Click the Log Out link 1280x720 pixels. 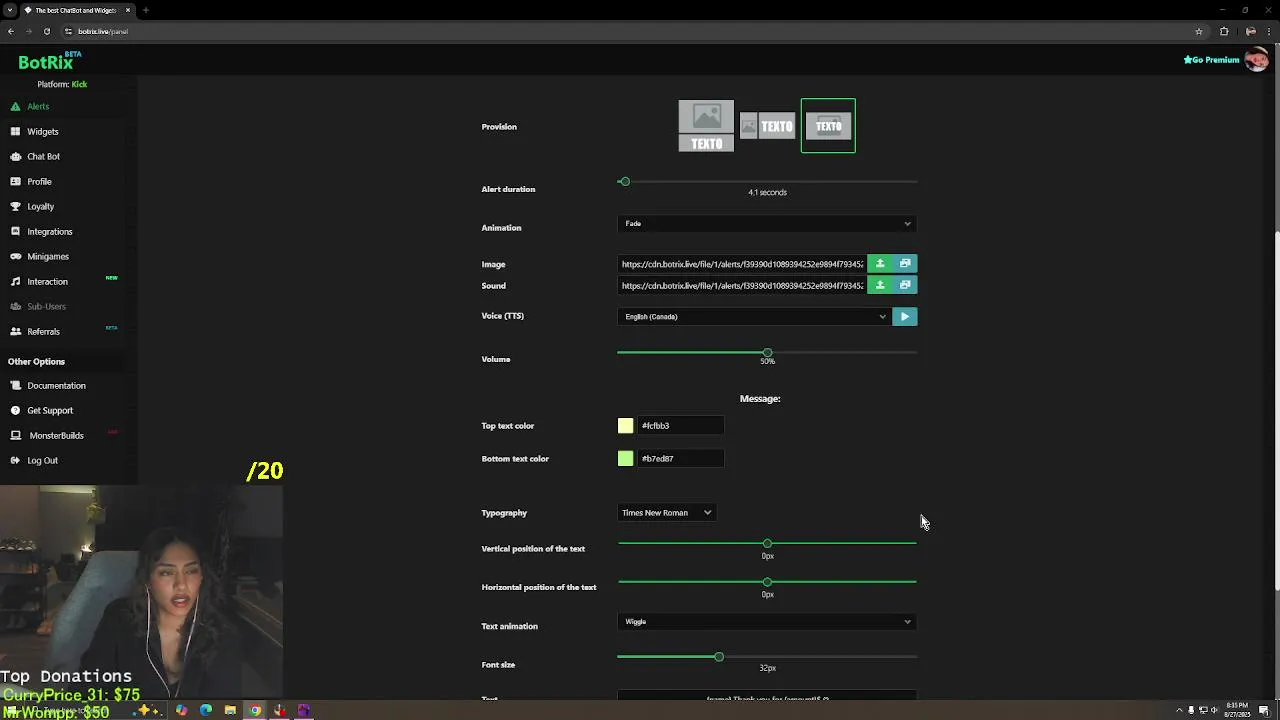tap(42, 460)
